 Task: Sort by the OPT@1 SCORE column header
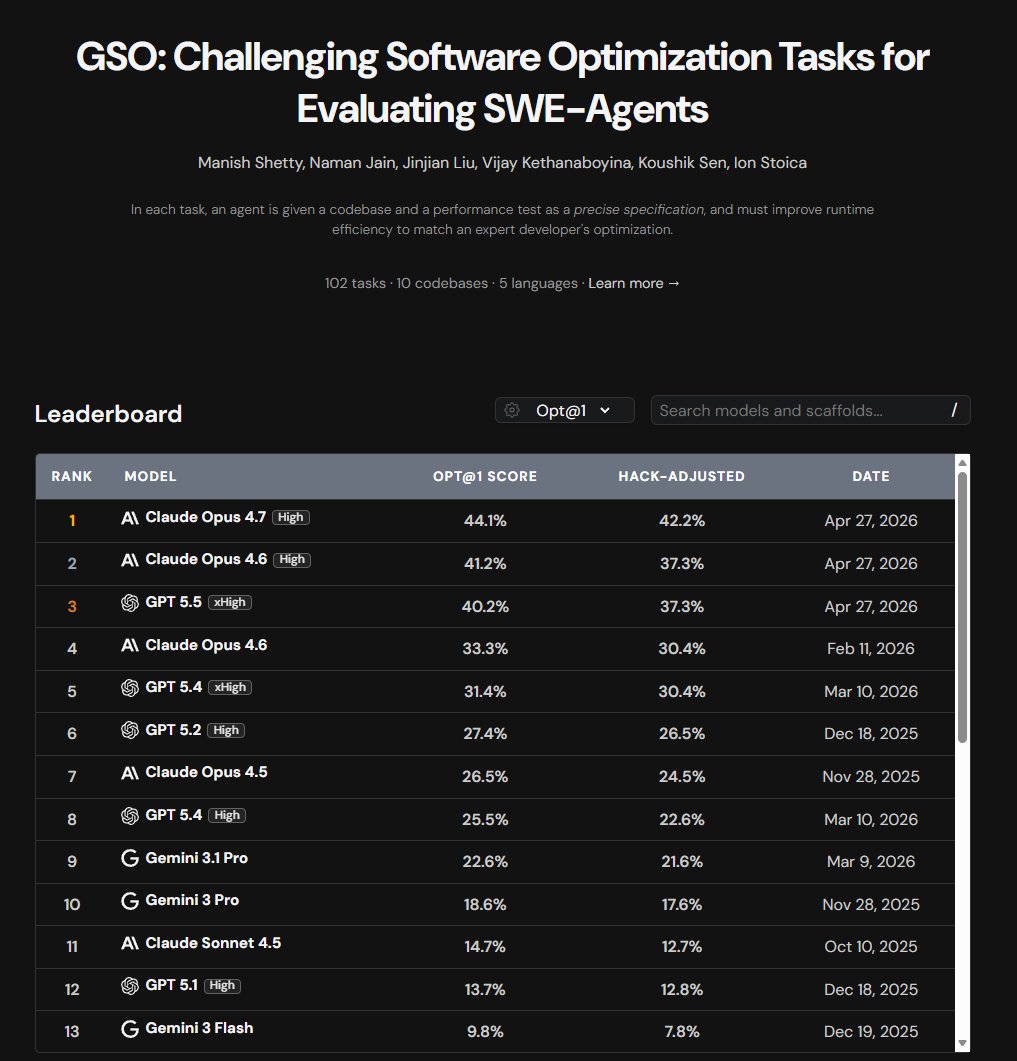[x=485, y=476]
